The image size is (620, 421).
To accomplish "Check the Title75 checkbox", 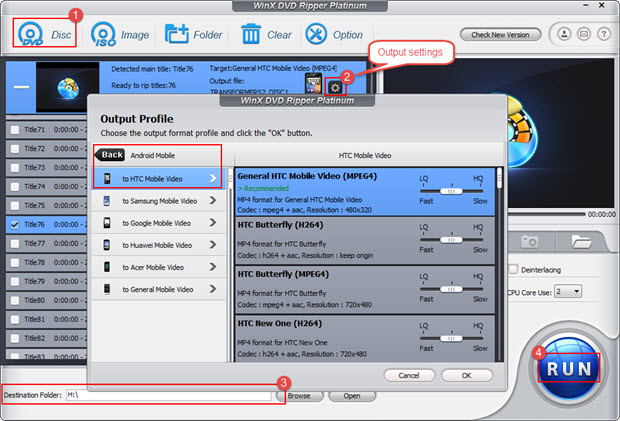I will click(15, 206).
